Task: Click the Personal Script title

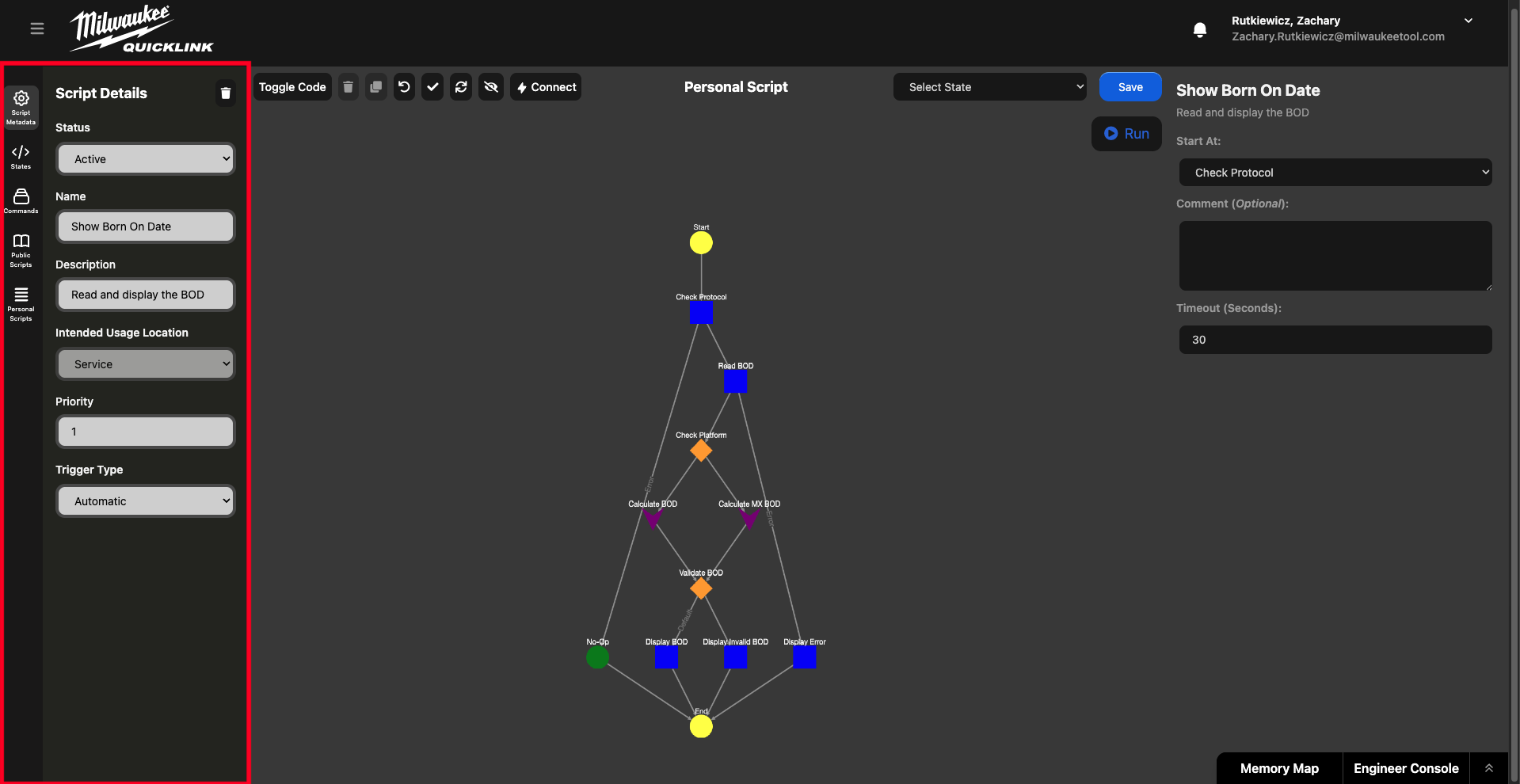Action: (736, 87)
